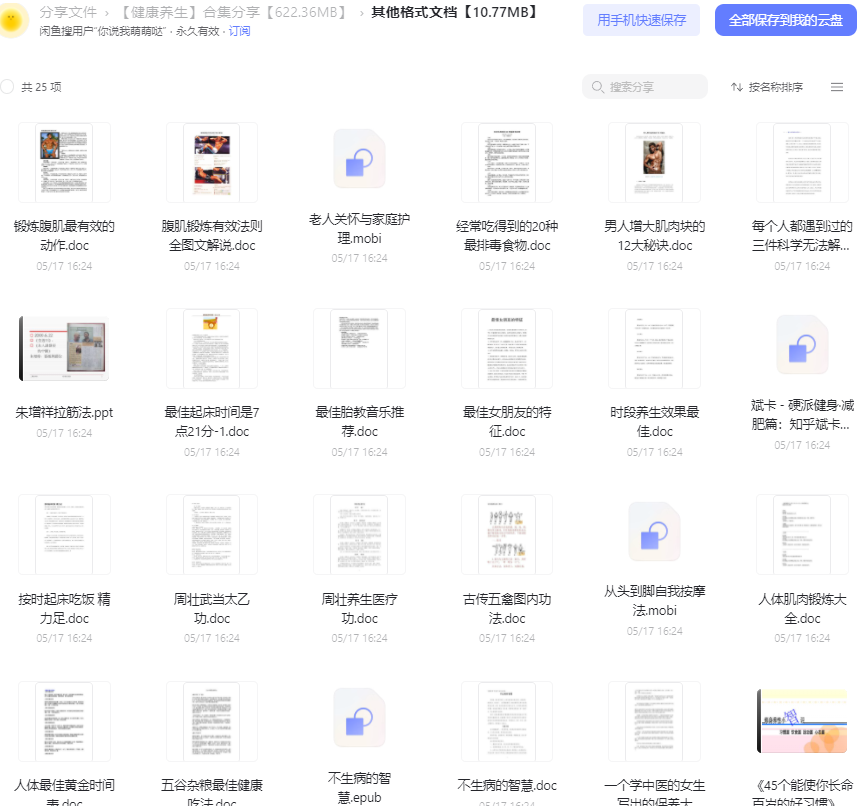Open 男人增大肌肉块的12大秘诀.doc thumbnail

655,163
